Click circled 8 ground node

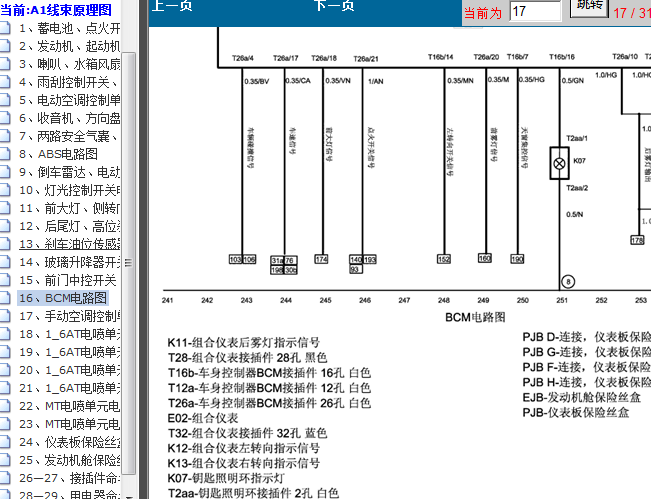tap(568, 282)
